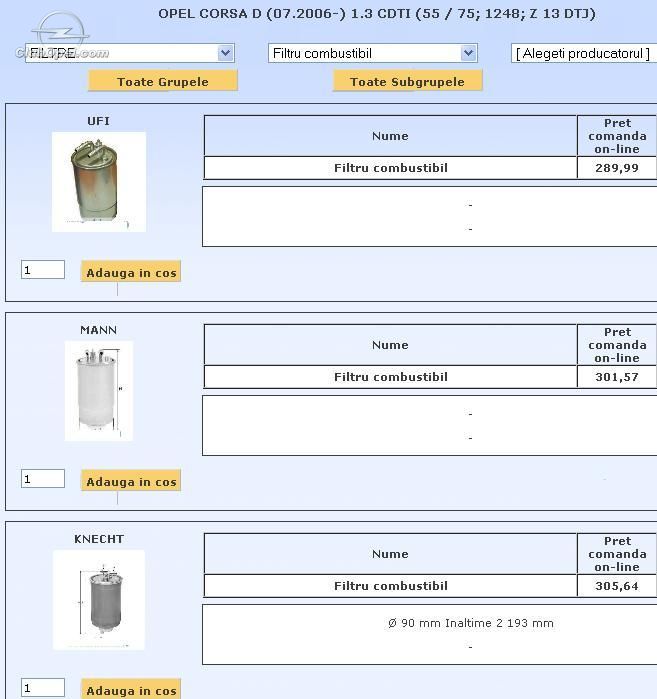Click the price 301,57
This screenshot has width=657, height=699.
click(617, 377)
